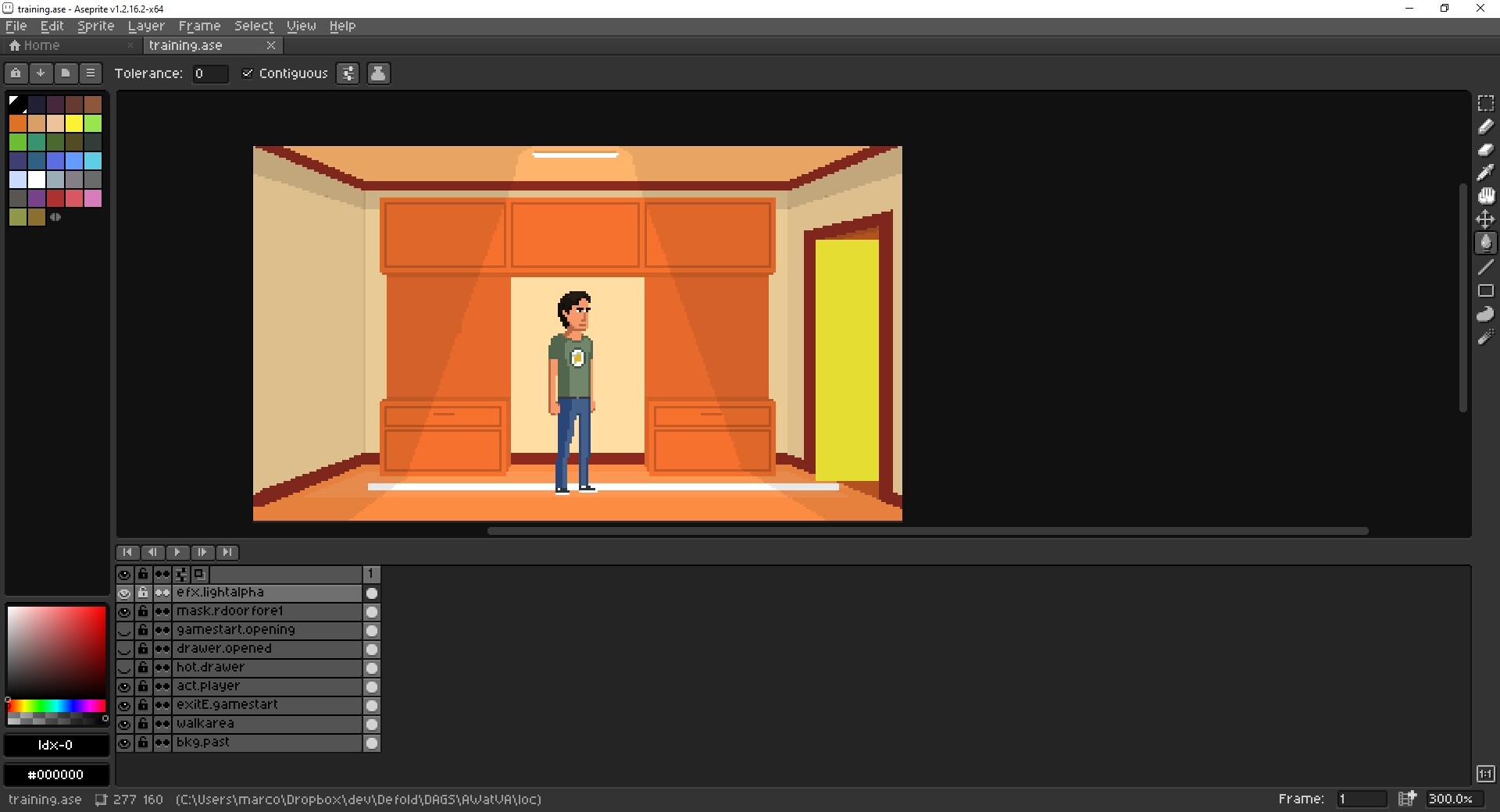Hide the act.player layer
Screen dimensions: 1500x812
click(124, 686)
